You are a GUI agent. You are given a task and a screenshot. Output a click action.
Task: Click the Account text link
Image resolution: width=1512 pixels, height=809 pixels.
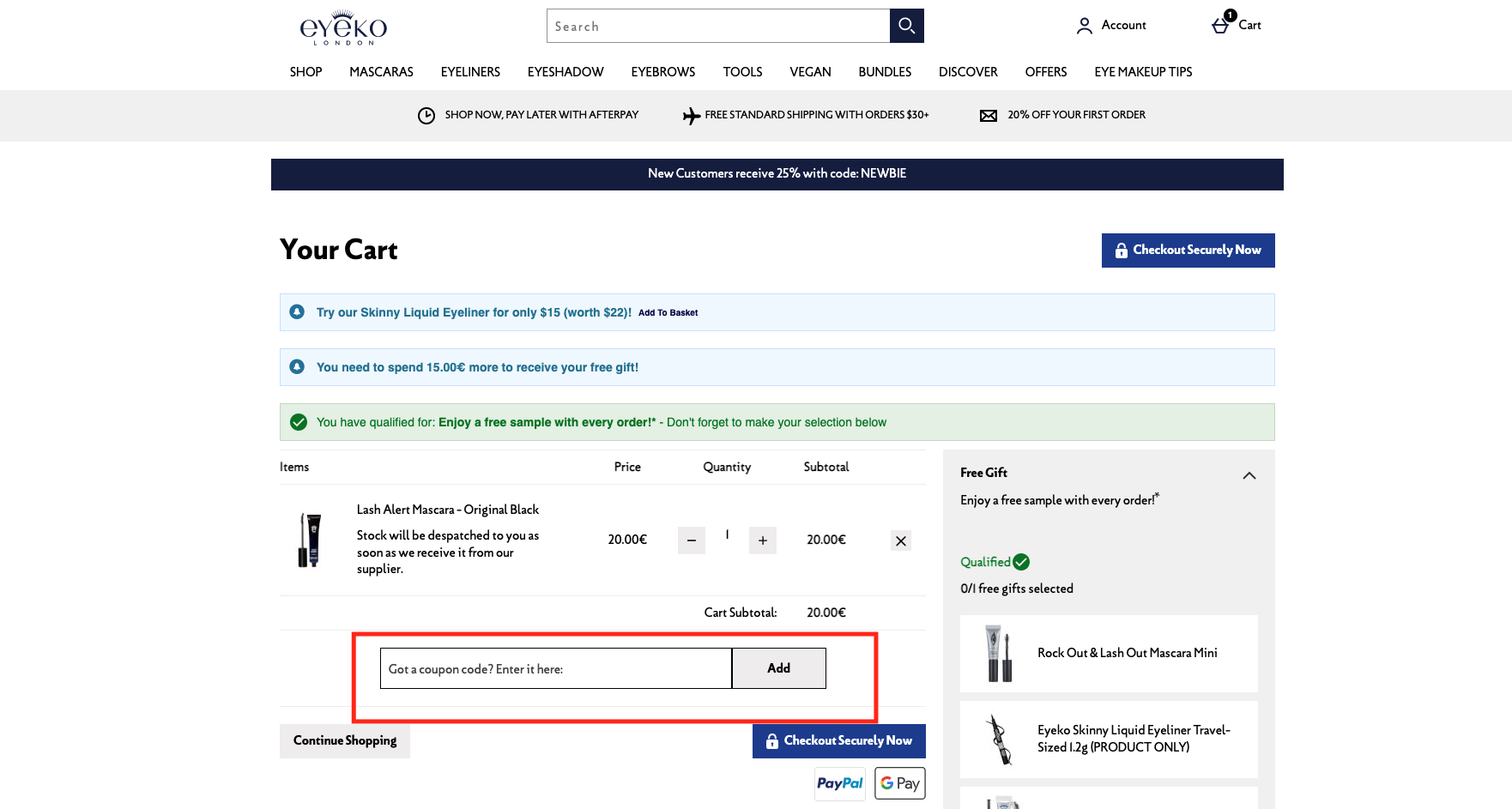point(1123,25)
